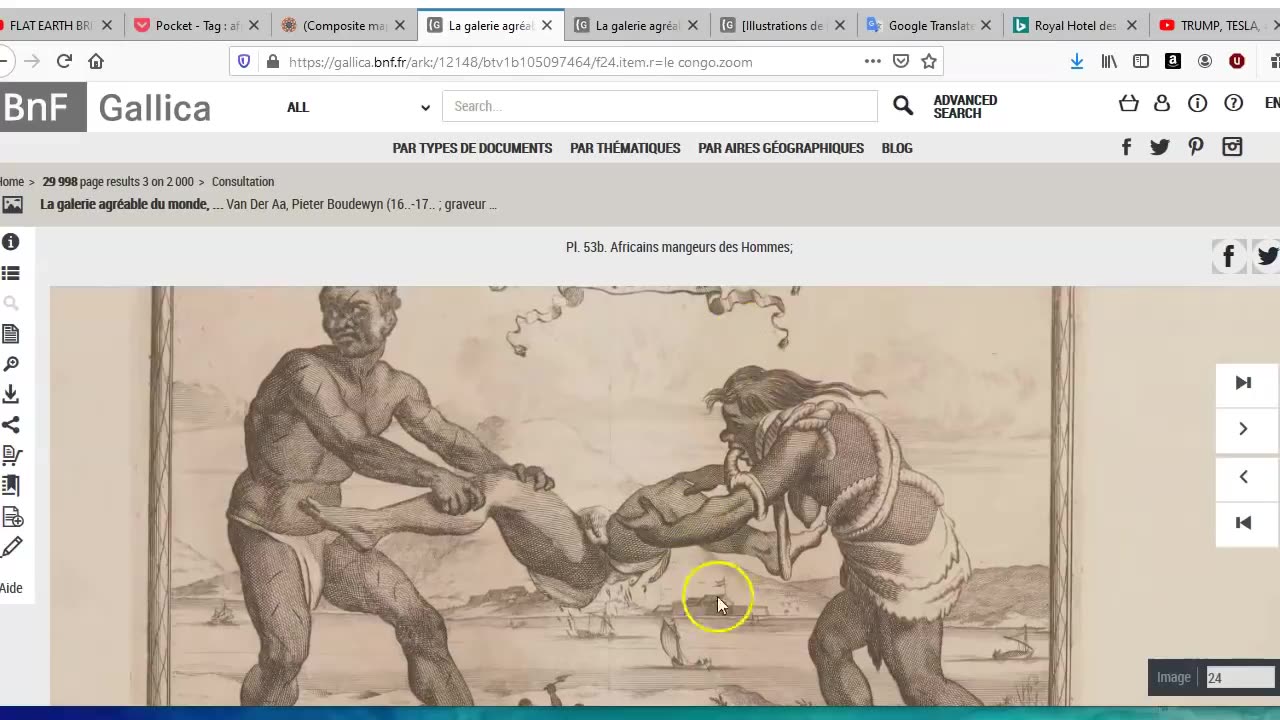
Task: Click the Amazon extension icon
Action: (1173, 61)
